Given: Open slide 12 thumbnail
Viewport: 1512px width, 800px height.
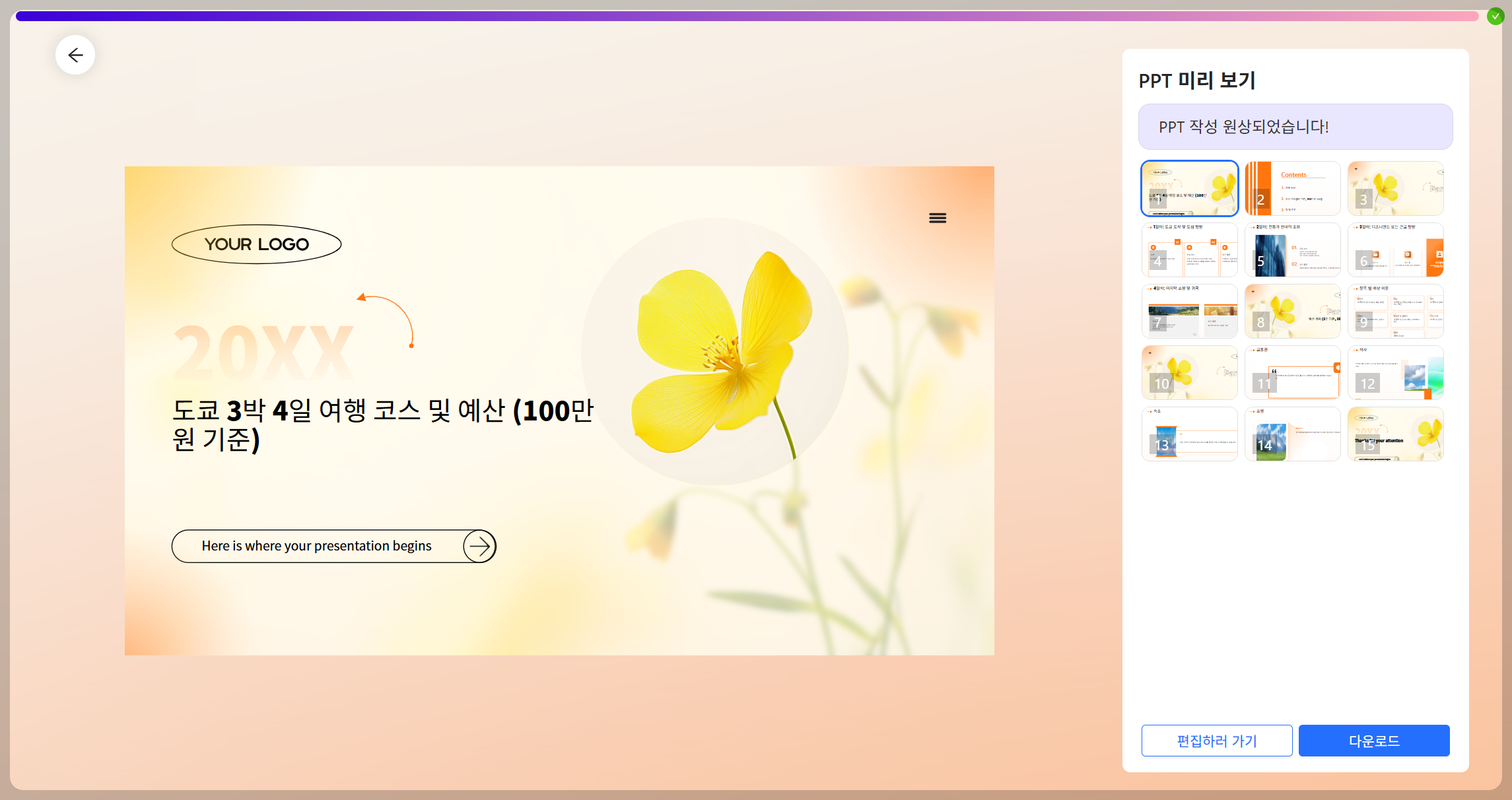Looking at the screenshot, I should (x=1395, y=373).
